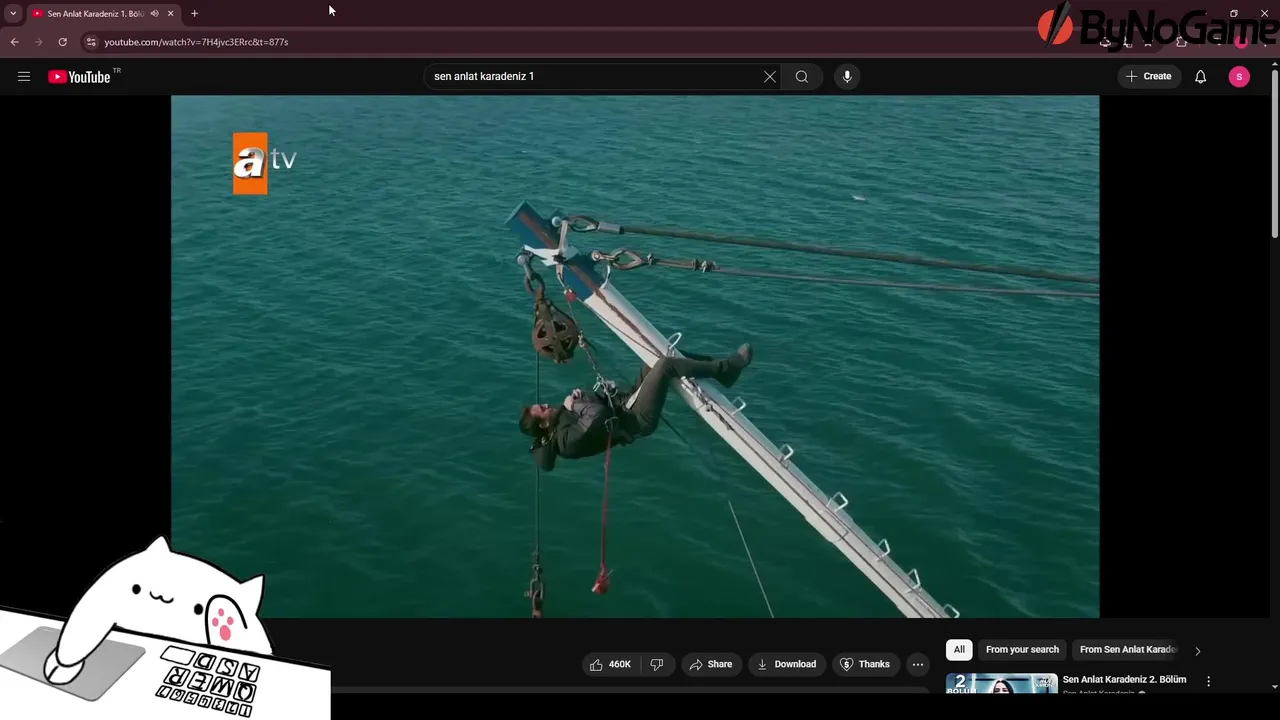The image size is (1280, 720).
Task: Open a new browser tab
Action: (x=194, y=13)
